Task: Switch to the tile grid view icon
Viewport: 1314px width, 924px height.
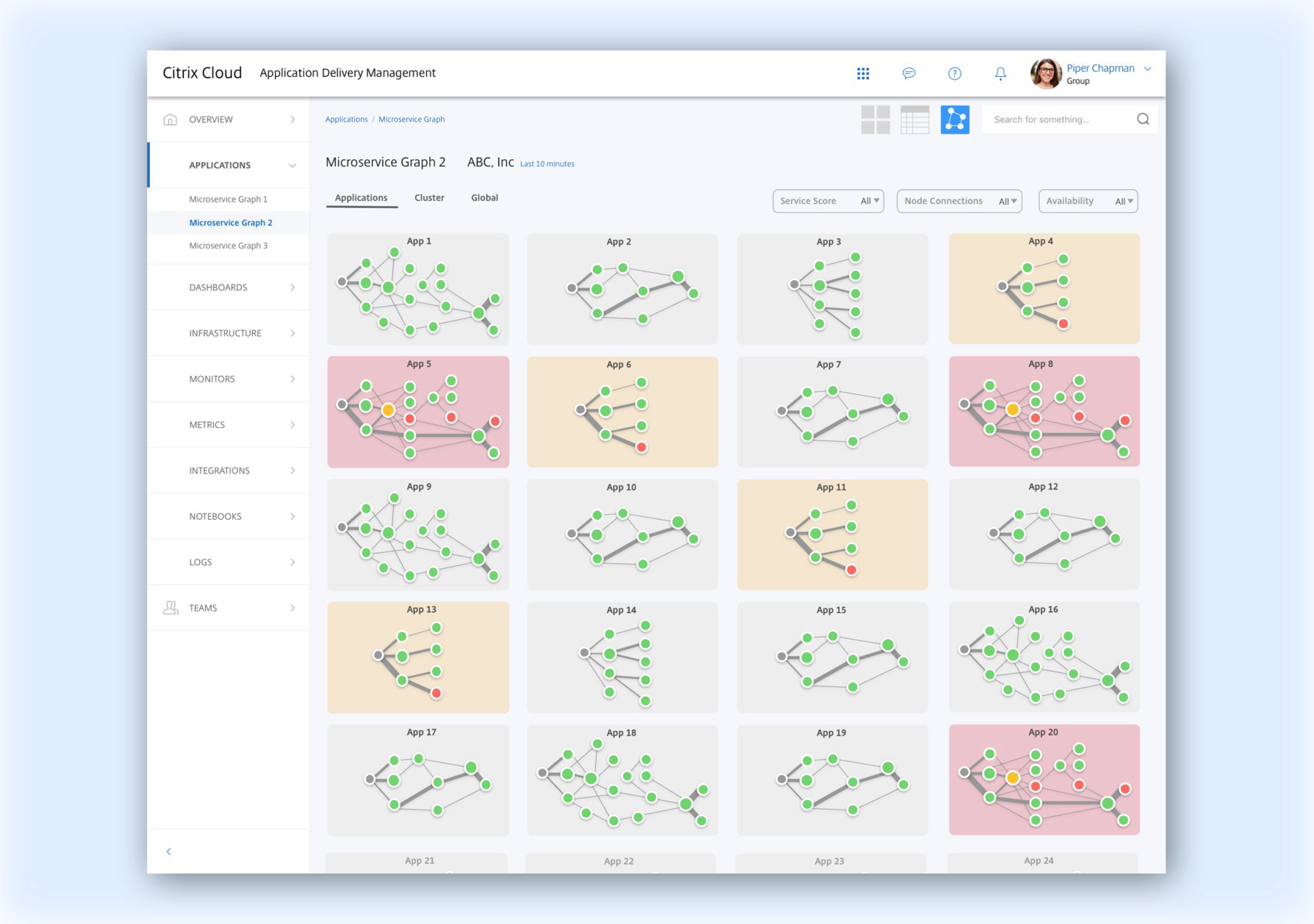Action: click(x=875, y=120)
